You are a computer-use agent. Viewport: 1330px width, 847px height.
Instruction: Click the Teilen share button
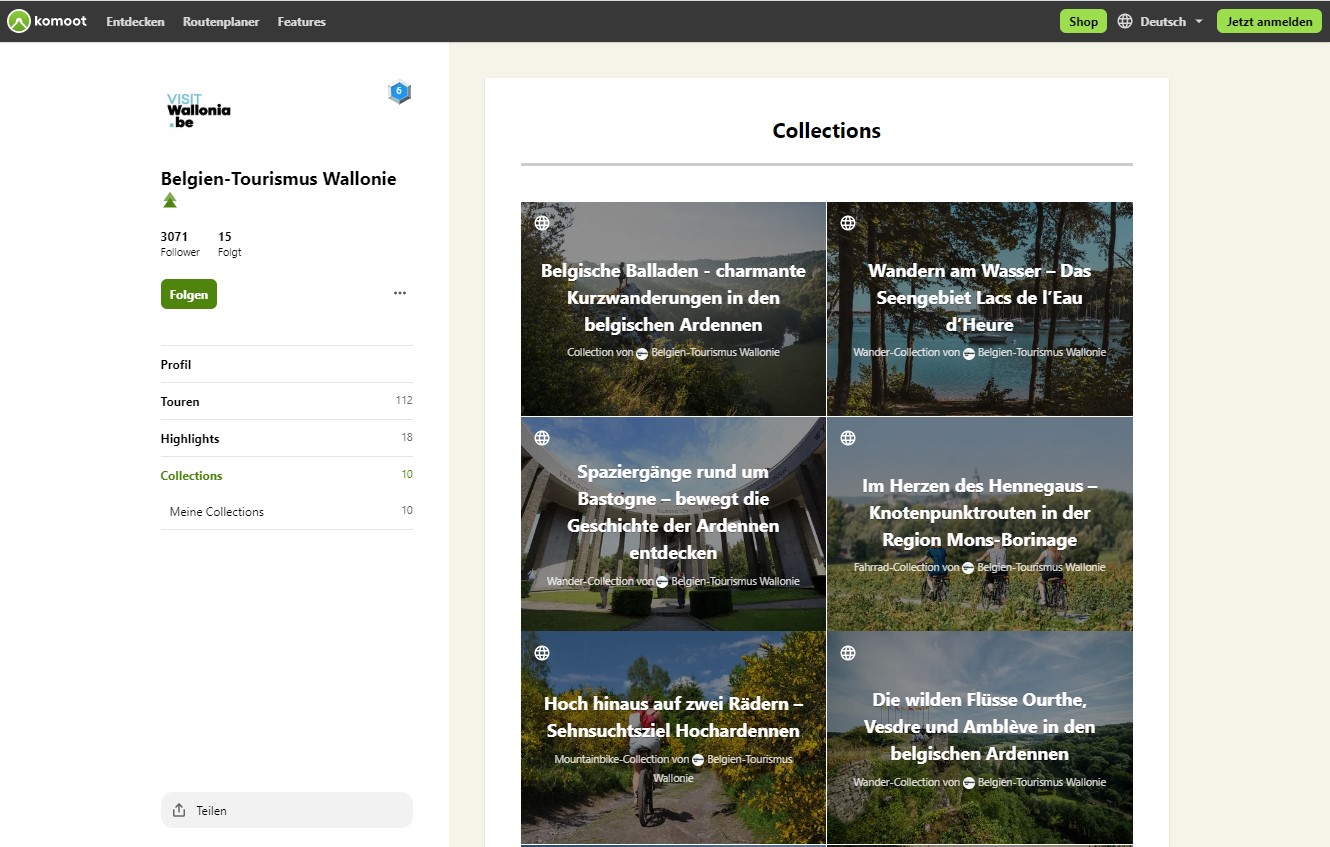click(x=286, y=810)
